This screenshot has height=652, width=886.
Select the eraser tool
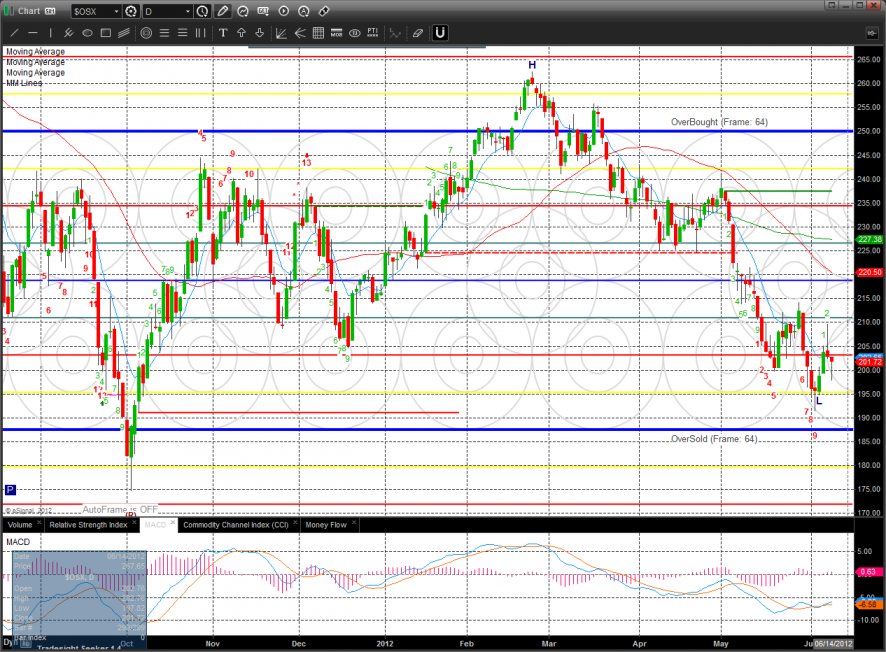click(417, 33)
